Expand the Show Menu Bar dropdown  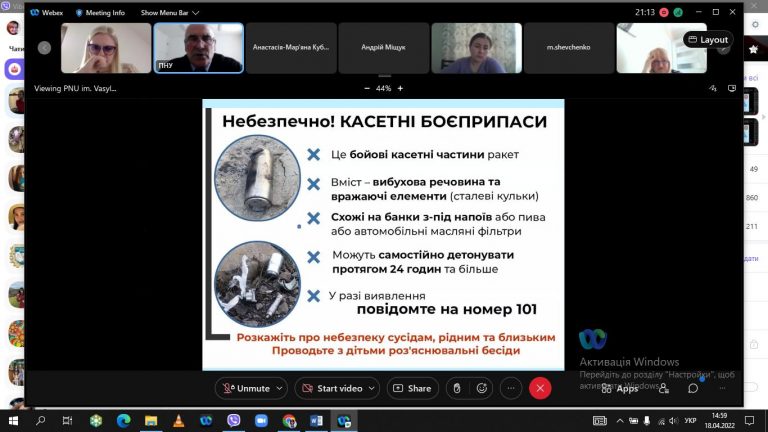pyautogui.click(x=169, y=13)
